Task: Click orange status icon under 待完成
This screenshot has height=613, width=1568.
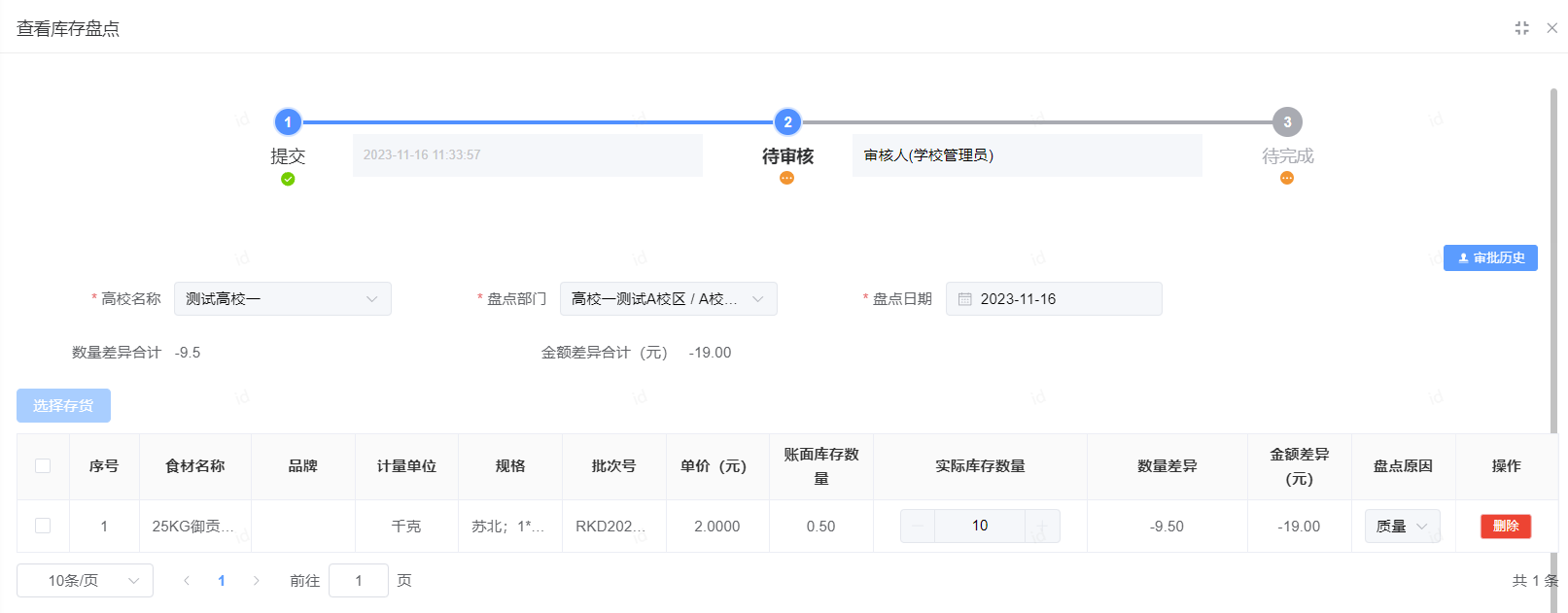Action: pos(1287,178)
